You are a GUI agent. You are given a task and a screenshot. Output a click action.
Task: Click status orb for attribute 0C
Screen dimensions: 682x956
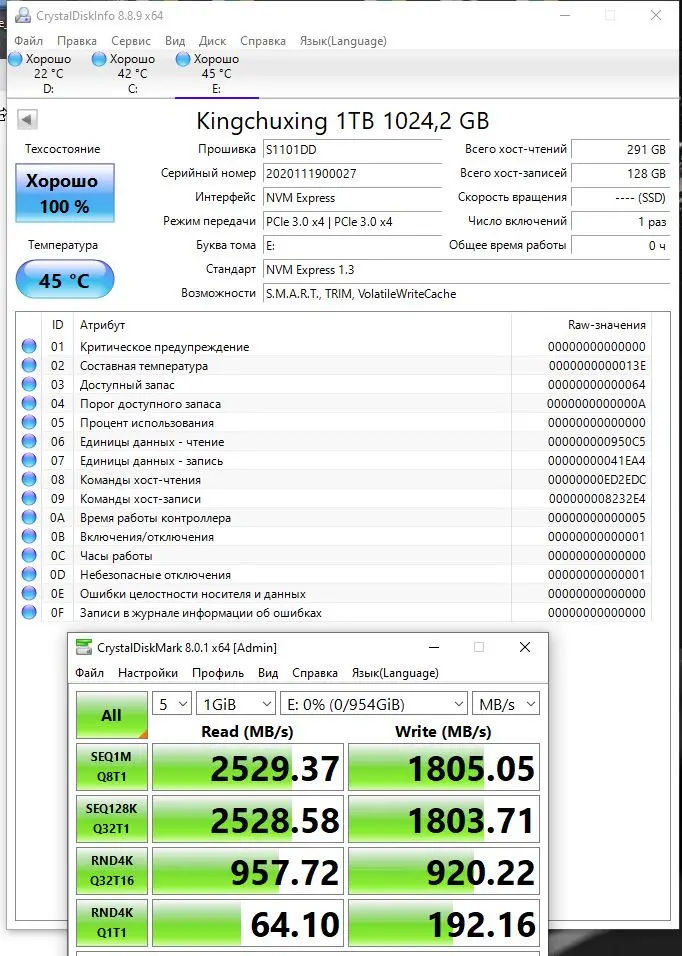[x=29, y=555]
